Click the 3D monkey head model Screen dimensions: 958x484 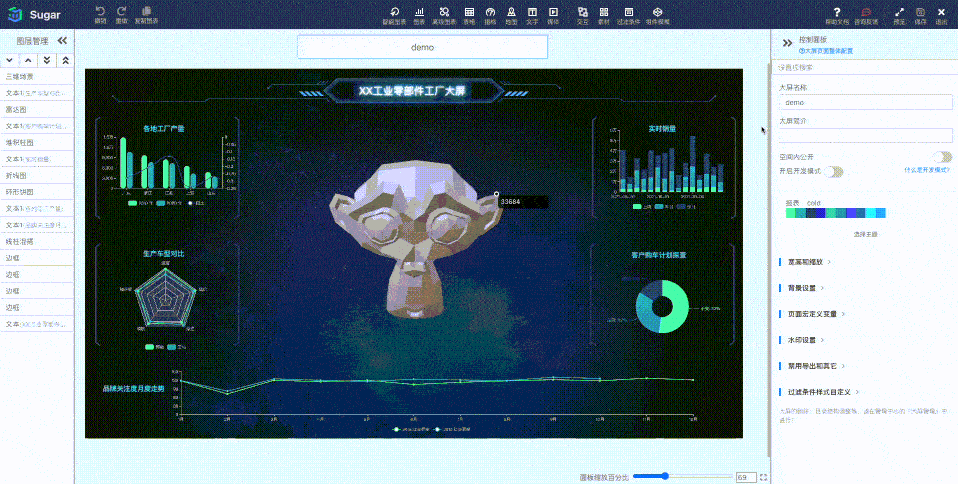415,238
